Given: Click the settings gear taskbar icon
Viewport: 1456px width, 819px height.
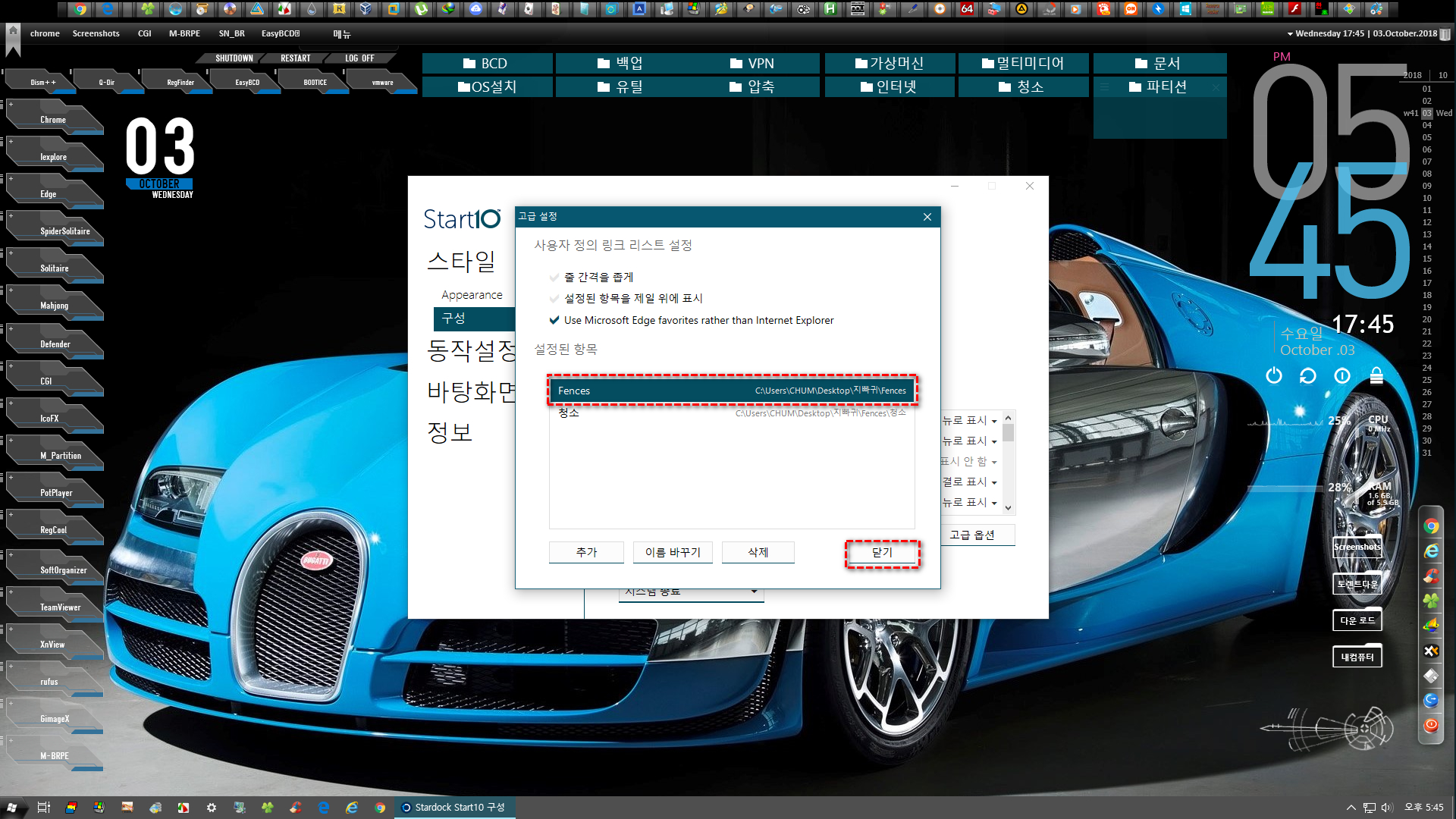Looking at the screenshot, I should [x=212, y=808].
